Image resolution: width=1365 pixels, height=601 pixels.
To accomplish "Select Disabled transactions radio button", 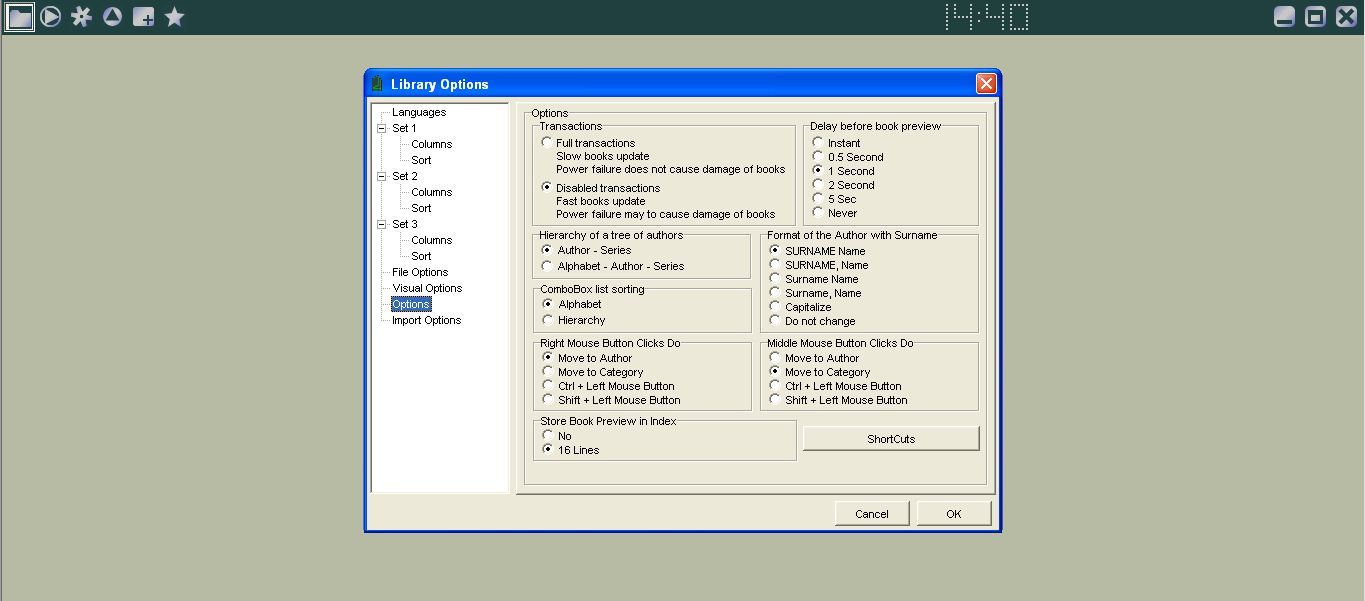I will tap(547, 187).
